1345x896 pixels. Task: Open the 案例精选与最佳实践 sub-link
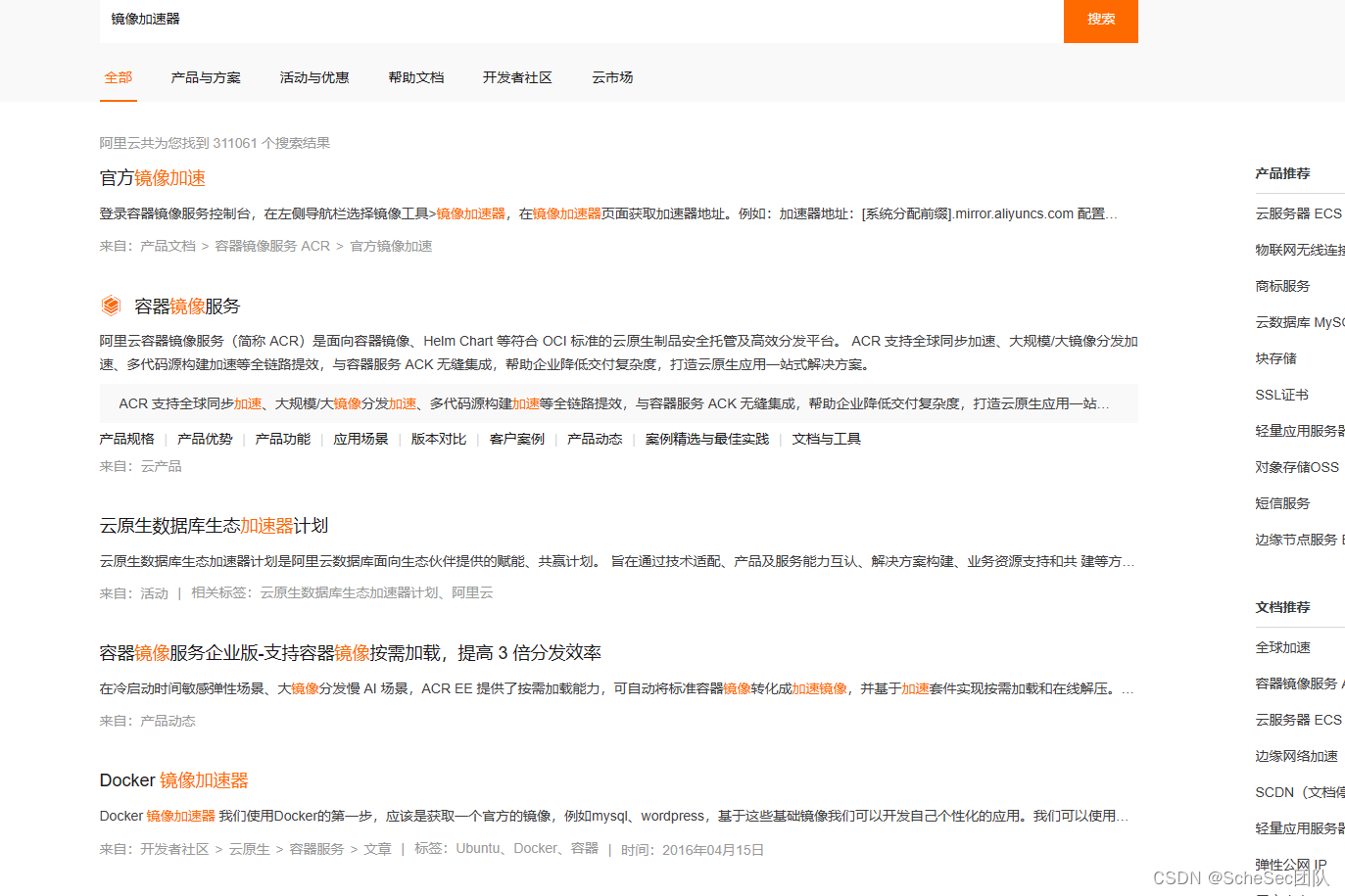(x=707, y=439)
